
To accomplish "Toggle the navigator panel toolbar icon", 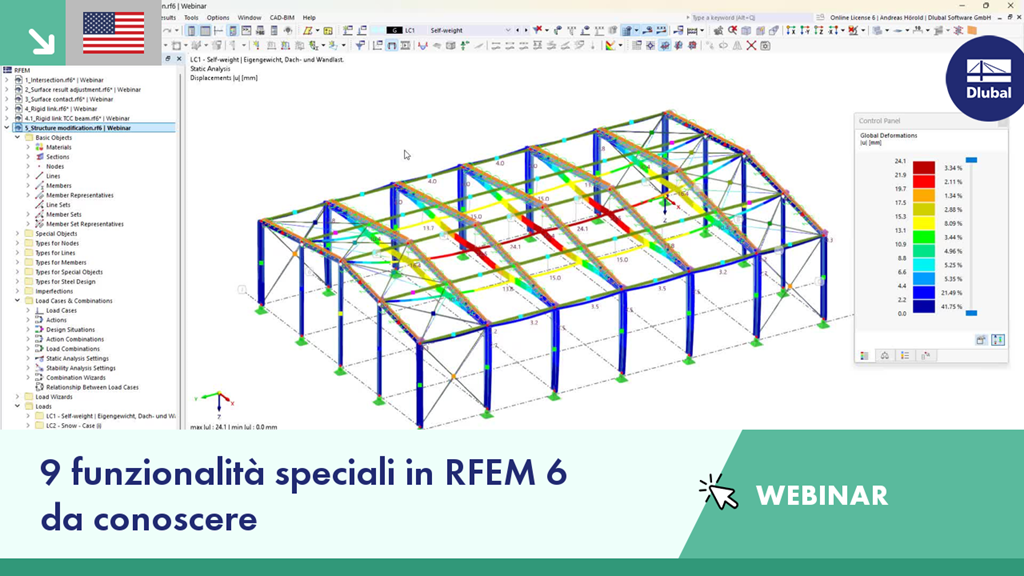I will (x=191, y=31).
